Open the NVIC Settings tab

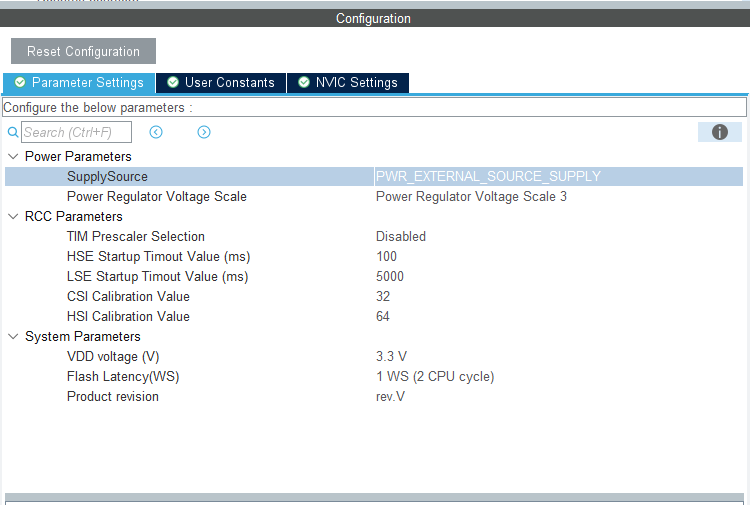348,83
